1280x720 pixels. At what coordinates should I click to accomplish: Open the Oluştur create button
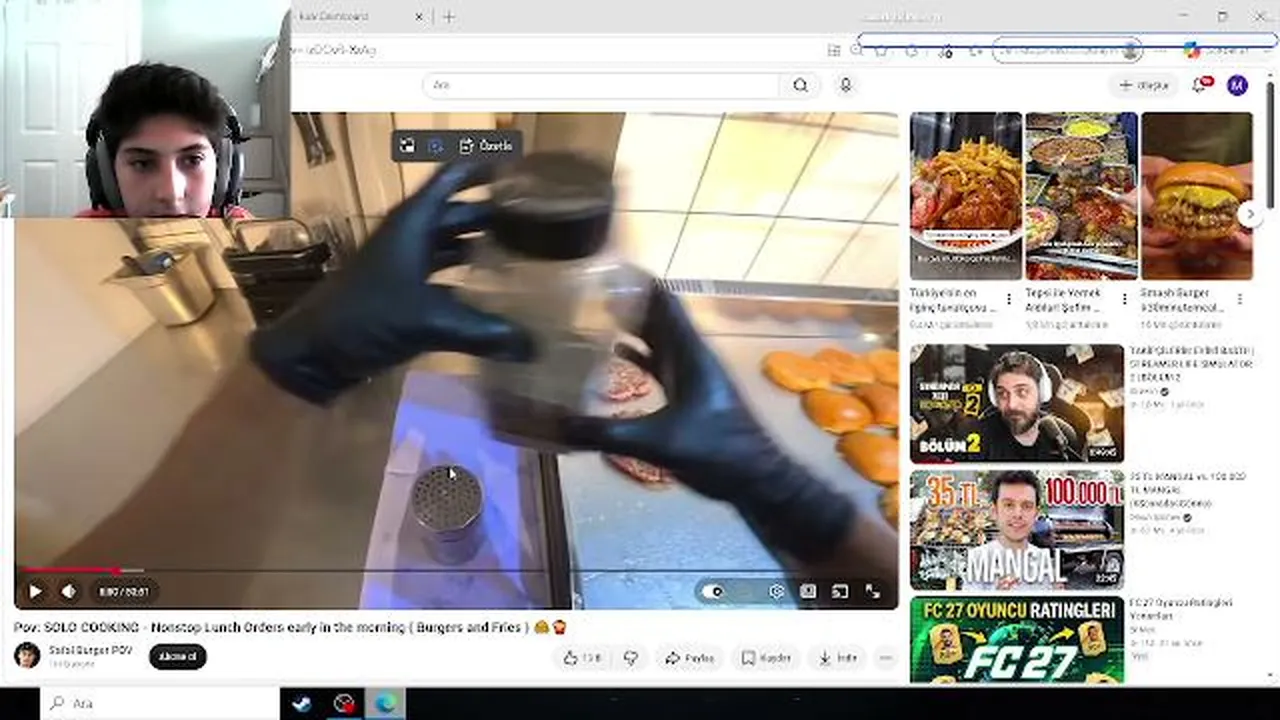1145,85
